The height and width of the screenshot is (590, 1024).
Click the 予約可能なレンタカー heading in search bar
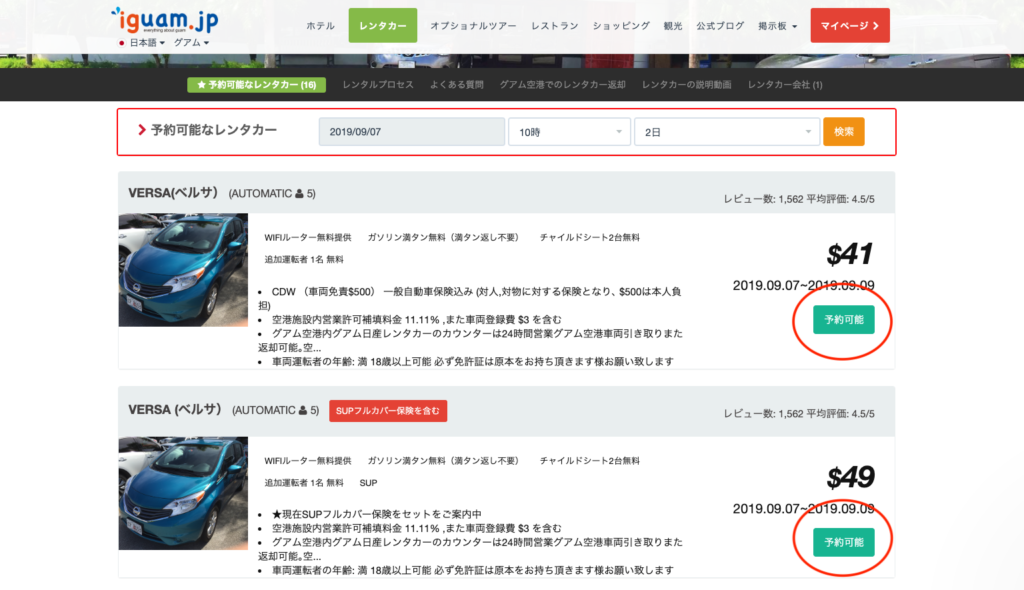coord(214,130)
